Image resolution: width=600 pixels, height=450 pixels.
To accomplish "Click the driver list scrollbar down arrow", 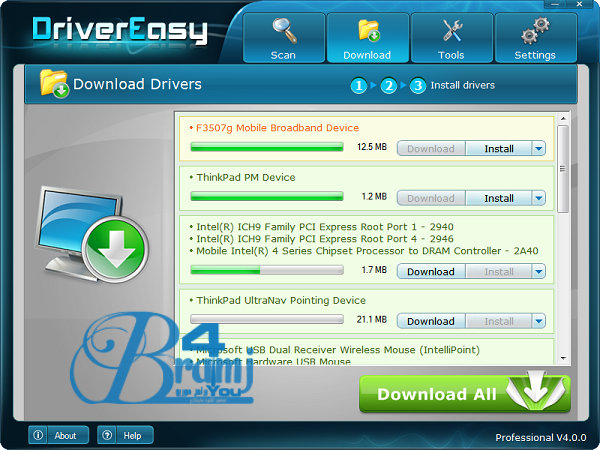I will (563, 358).
